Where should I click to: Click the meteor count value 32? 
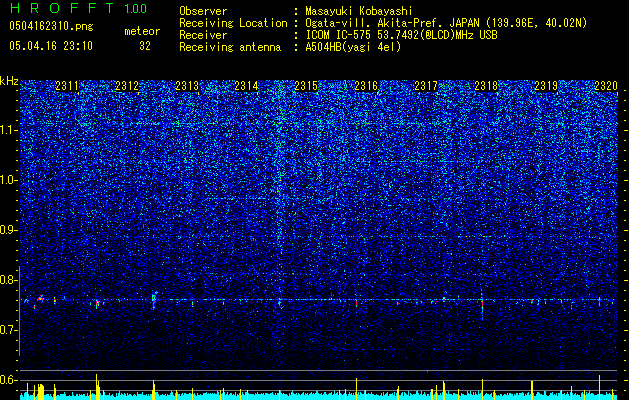click(x=145, y=46)
